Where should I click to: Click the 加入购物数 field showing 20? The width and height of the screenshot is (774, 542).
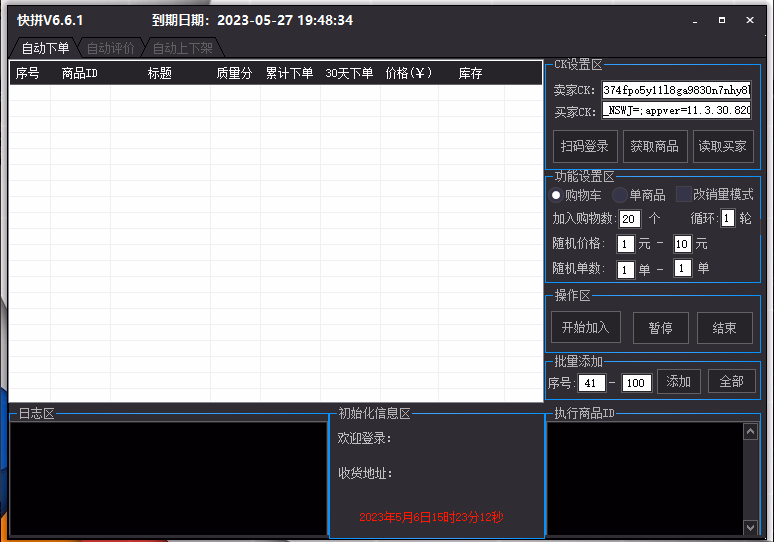629,219
